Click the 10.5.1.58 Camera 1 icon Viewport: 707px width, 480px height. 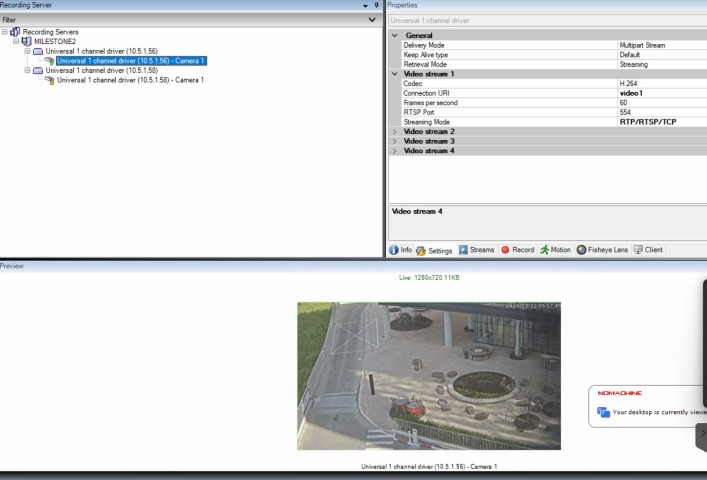49,80
